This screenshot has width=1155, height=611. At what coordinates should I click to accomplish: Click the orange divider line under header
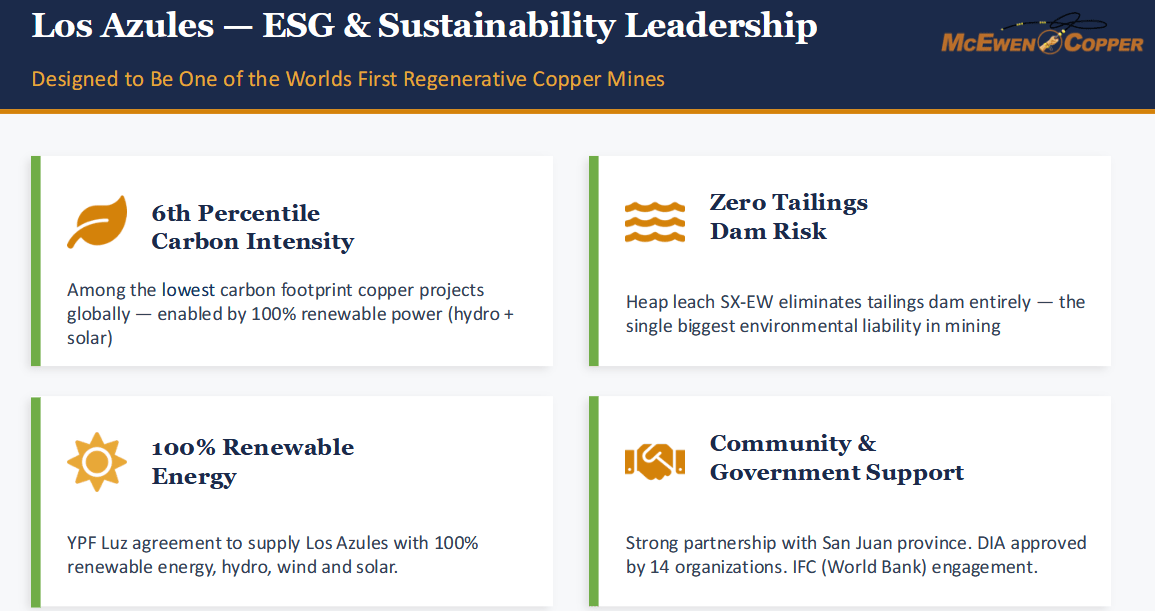[578, 111]
